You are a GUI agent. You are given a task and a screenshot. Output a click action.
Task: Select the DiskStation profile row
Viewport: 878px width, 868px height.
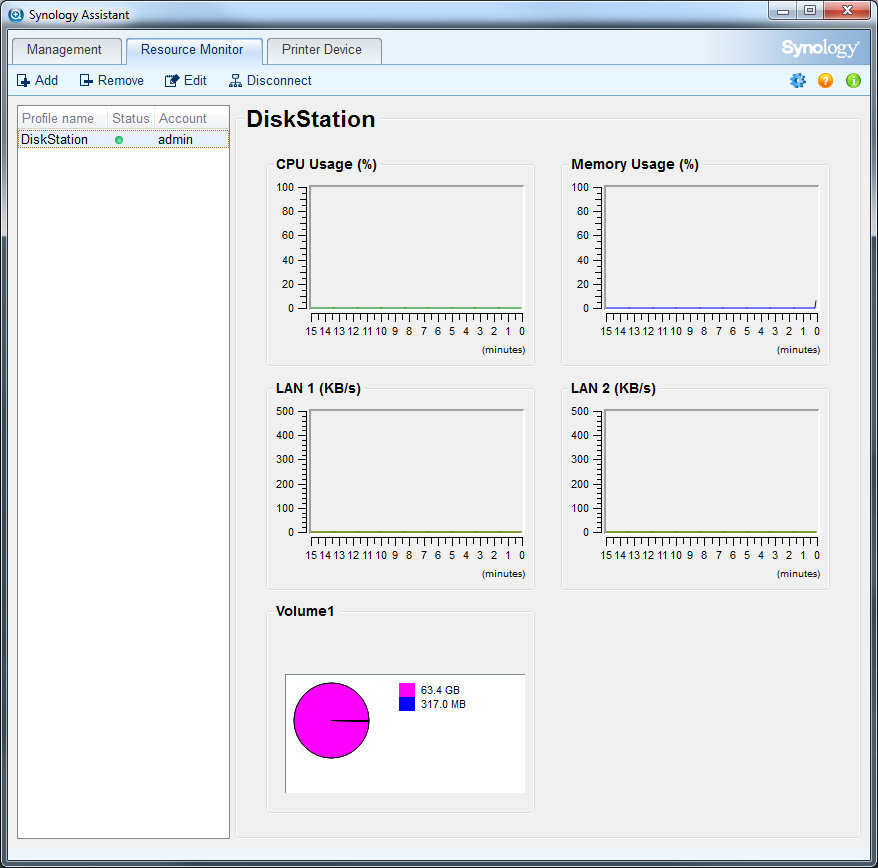(123, 139)
